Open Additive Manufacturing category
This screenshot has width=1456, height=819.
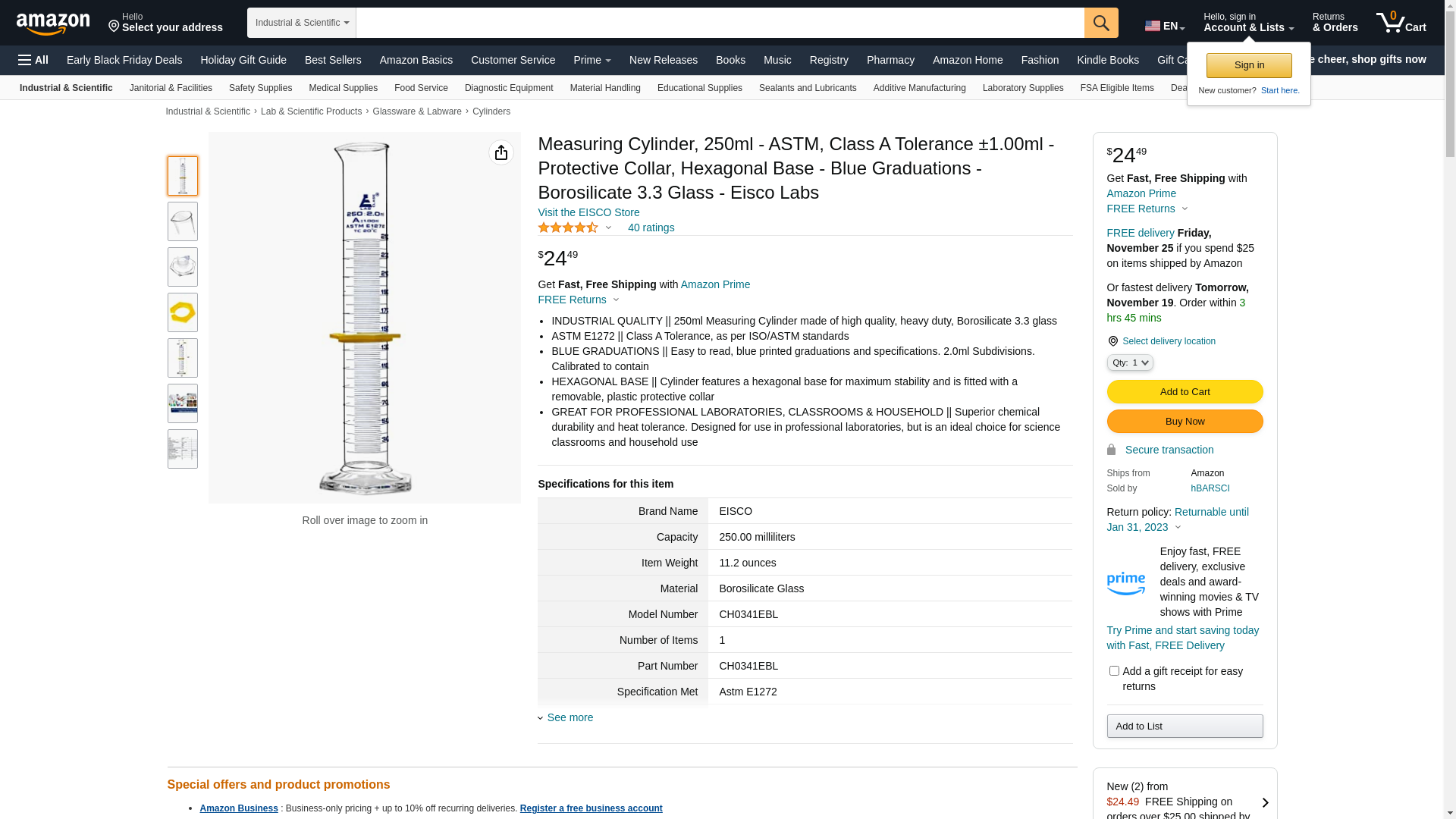click(x=920, y=88)
